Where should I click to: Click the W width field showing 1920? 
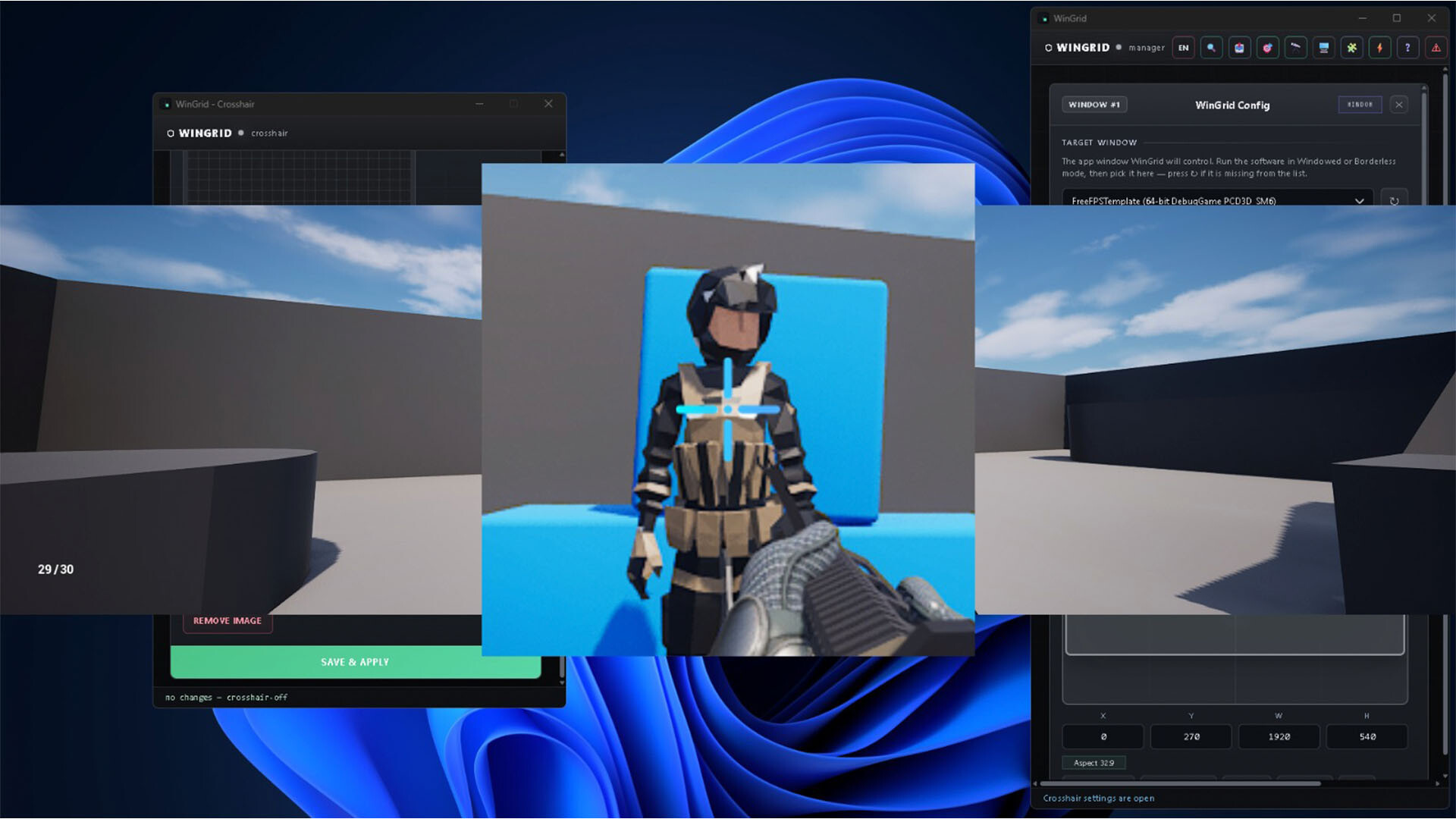tap(1279, 736)
